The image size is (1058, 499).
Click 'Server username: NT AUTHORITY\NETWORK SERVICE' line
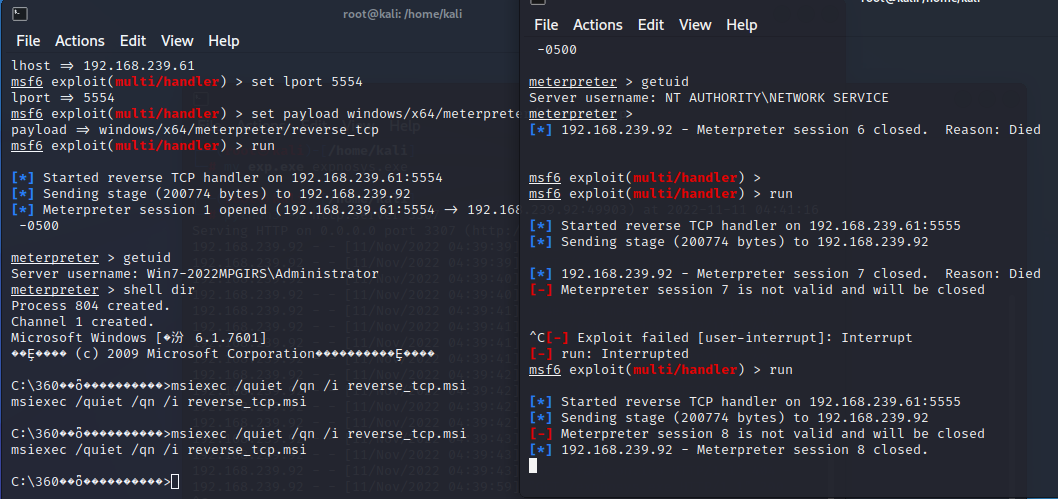[x=708, y=98]
